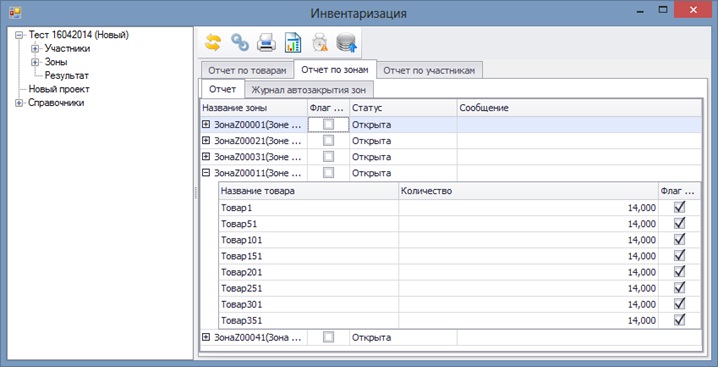Expand the Зоны tree node
This screenshot has height=367, width=718.
pyautogui.click(x=35, y=62)
